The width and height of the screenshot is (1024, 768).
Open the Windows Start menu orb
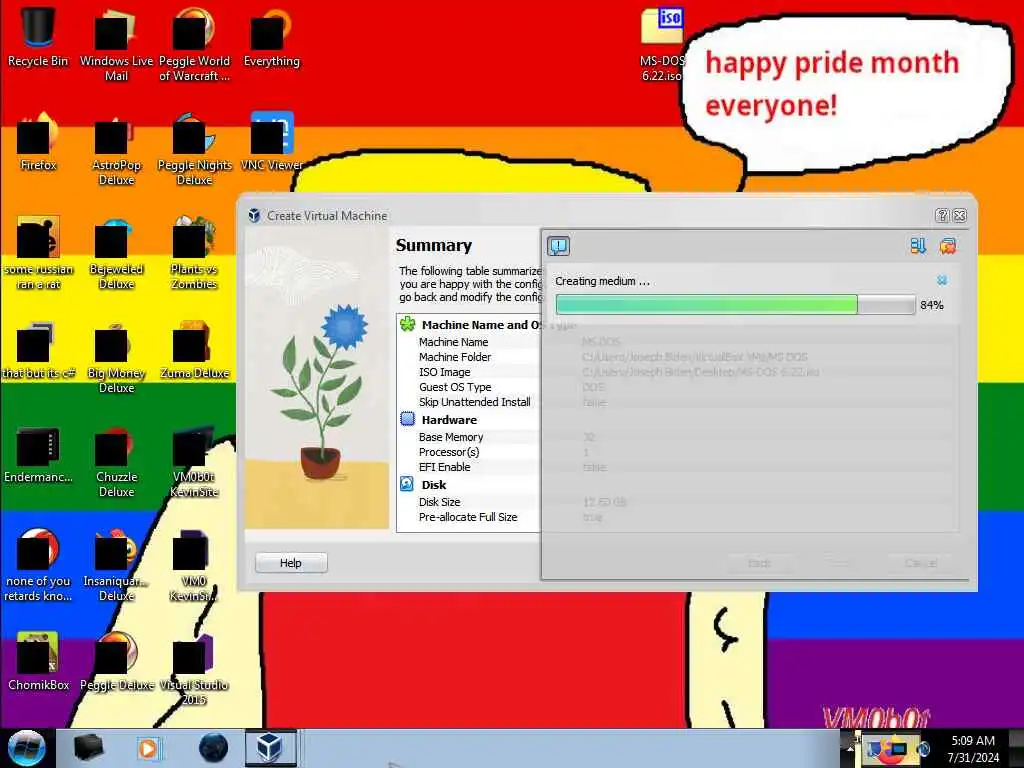[26, 748]
